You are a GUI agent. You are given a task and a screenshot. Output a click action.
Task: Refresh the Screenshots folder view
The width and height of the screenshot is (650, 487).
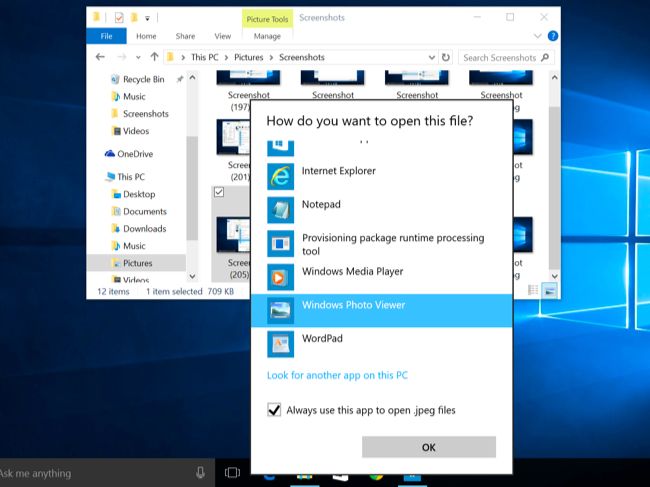(x=446, y=58)
